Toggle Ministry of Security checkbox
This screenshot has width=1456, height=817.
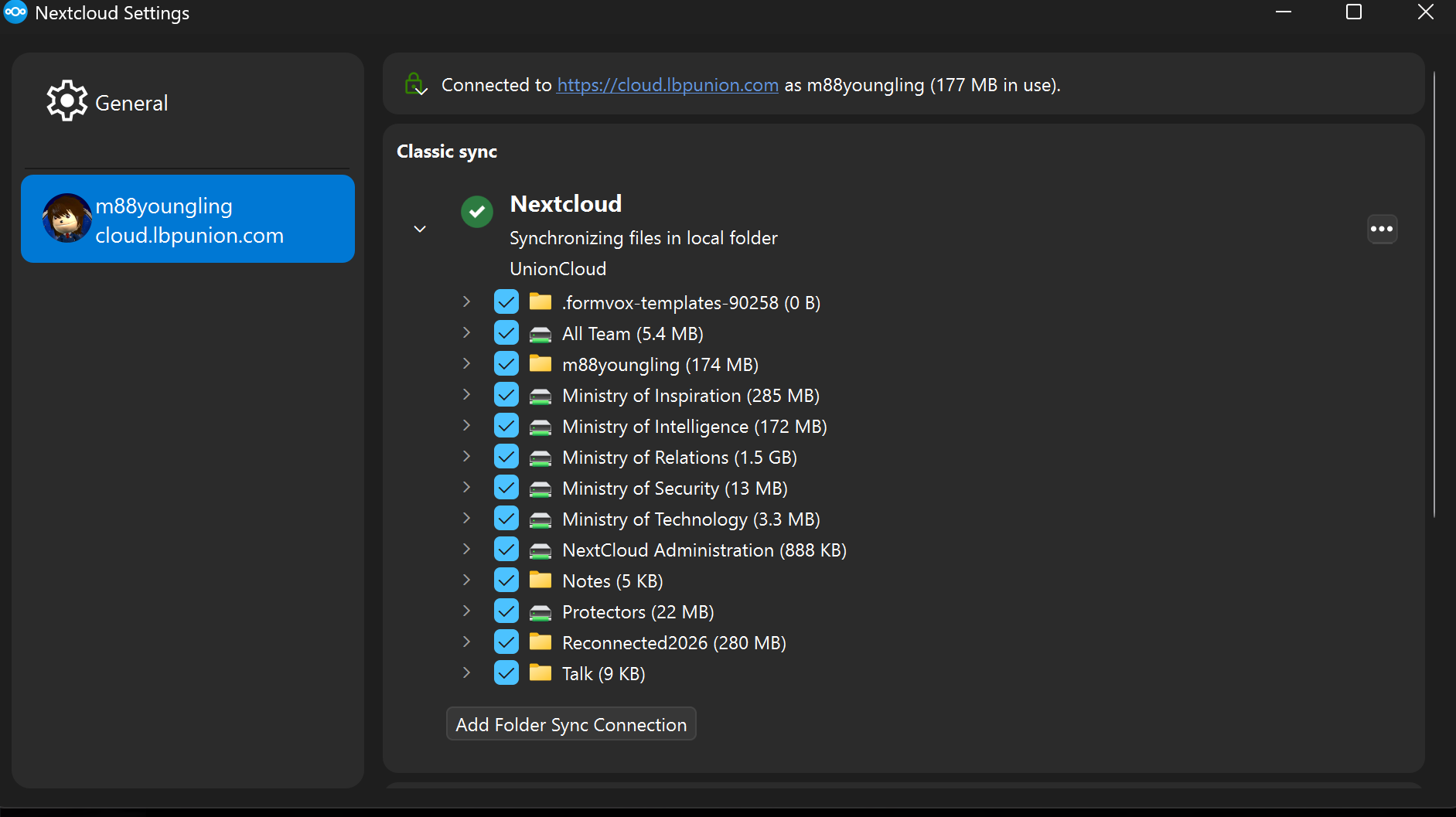(x=506, y=487)
